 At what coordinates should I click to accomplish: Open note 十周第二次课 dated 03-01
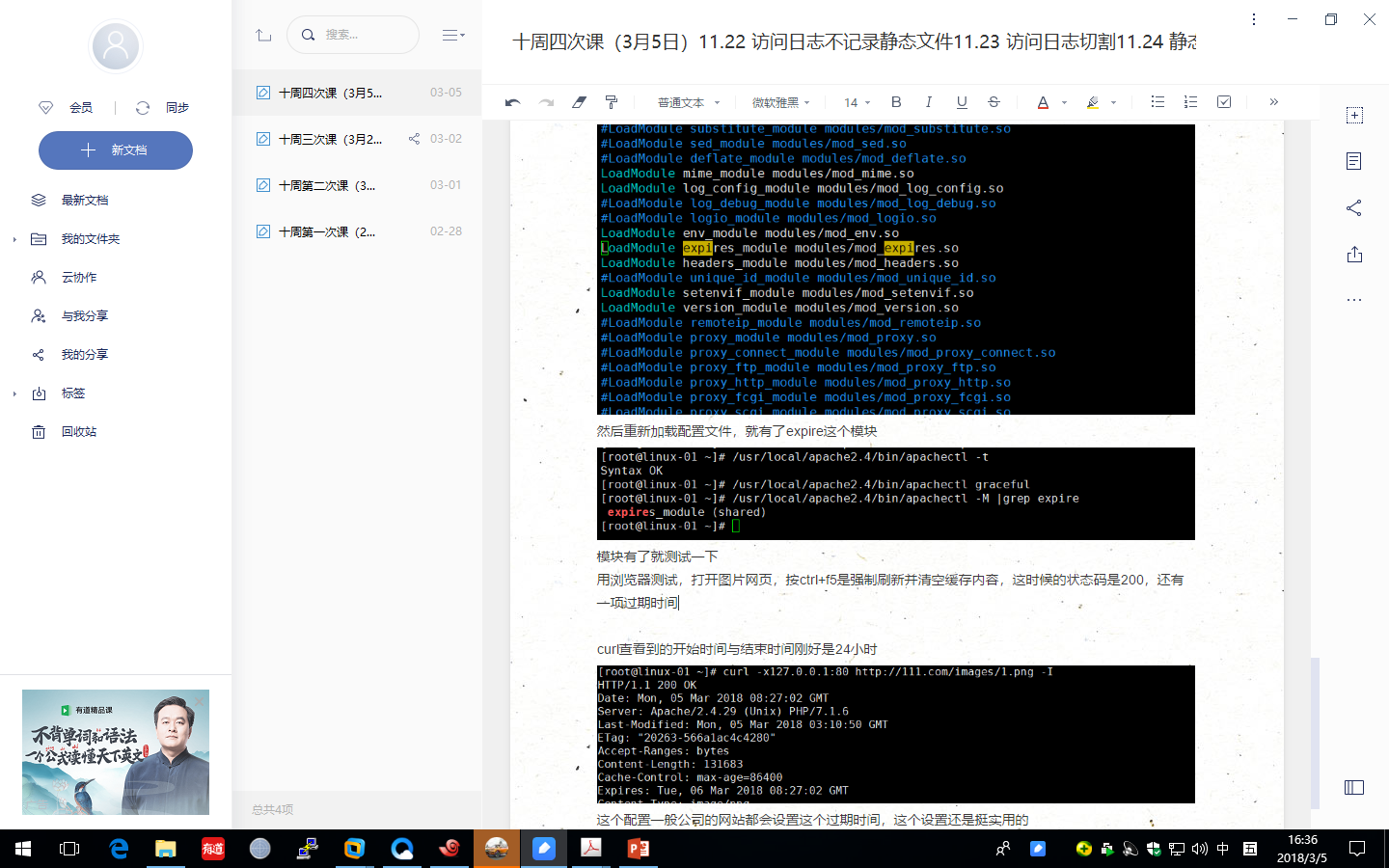pyautogui.click(x=357, y=185)
